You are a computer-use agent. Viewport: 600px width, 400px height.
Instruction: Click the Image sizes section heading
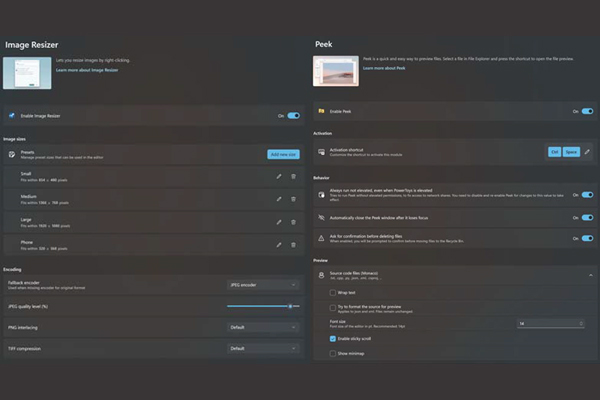(15, 139)
